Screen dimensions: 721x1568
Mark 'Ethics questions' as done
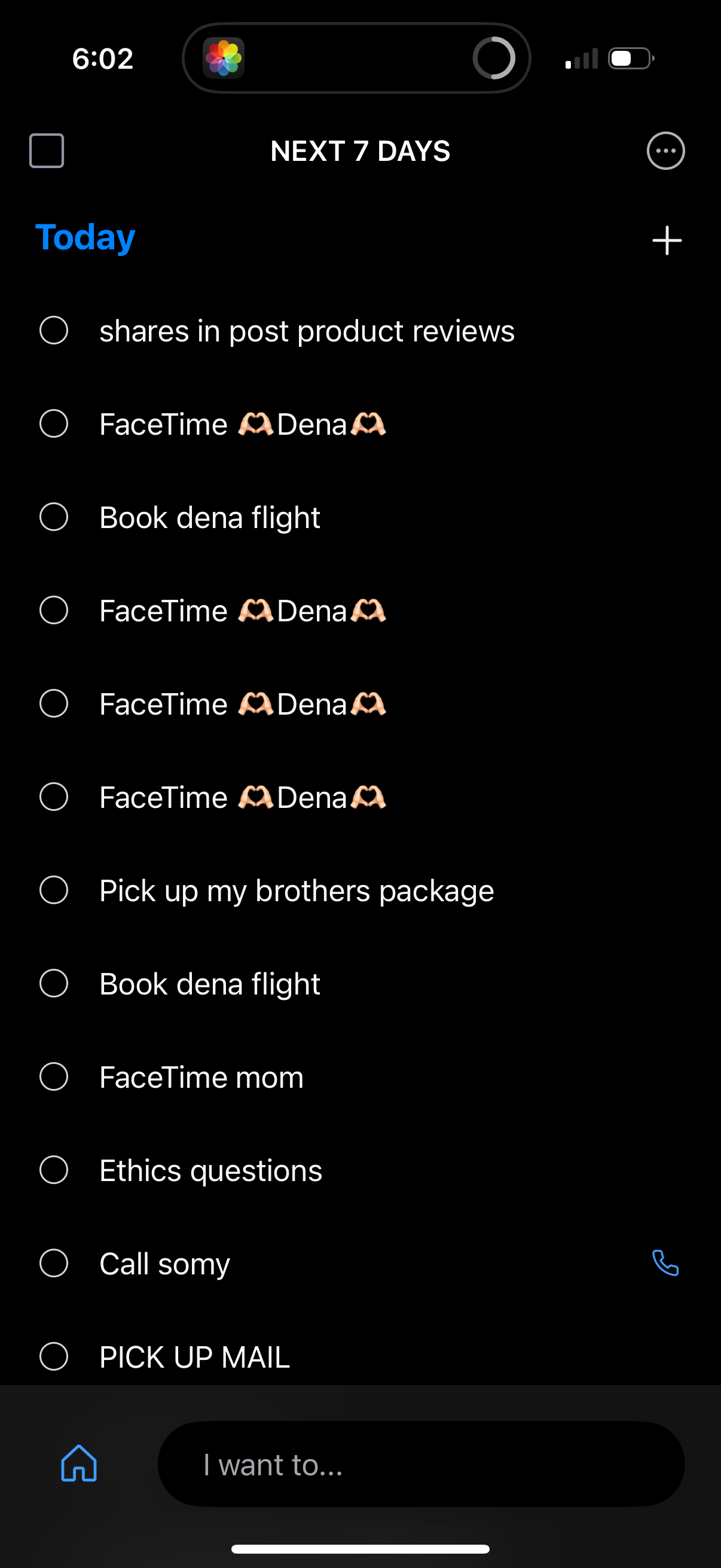54,1170
